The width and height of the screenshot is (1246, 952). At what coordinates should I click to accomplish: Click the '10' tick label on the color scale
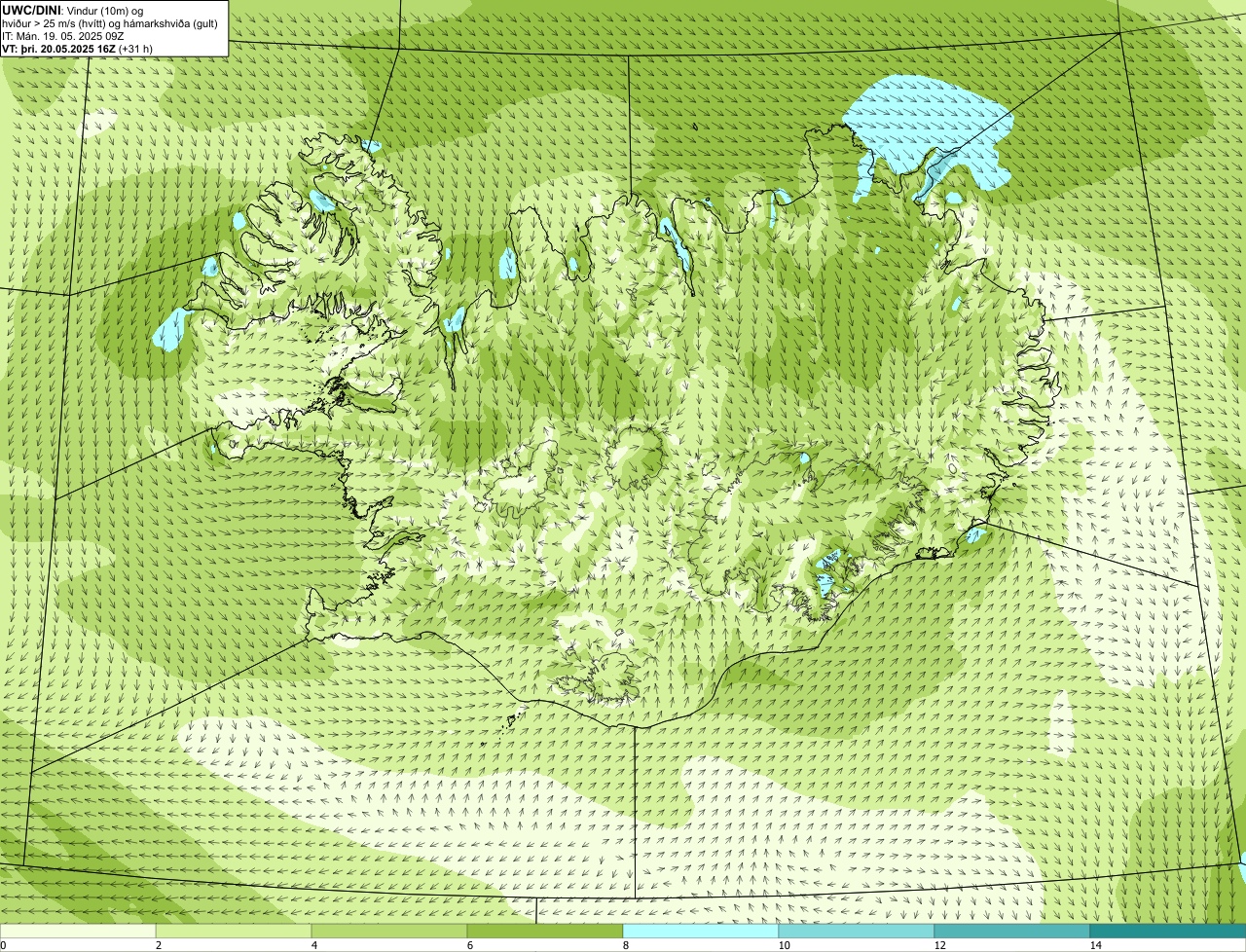click(784, 945)
